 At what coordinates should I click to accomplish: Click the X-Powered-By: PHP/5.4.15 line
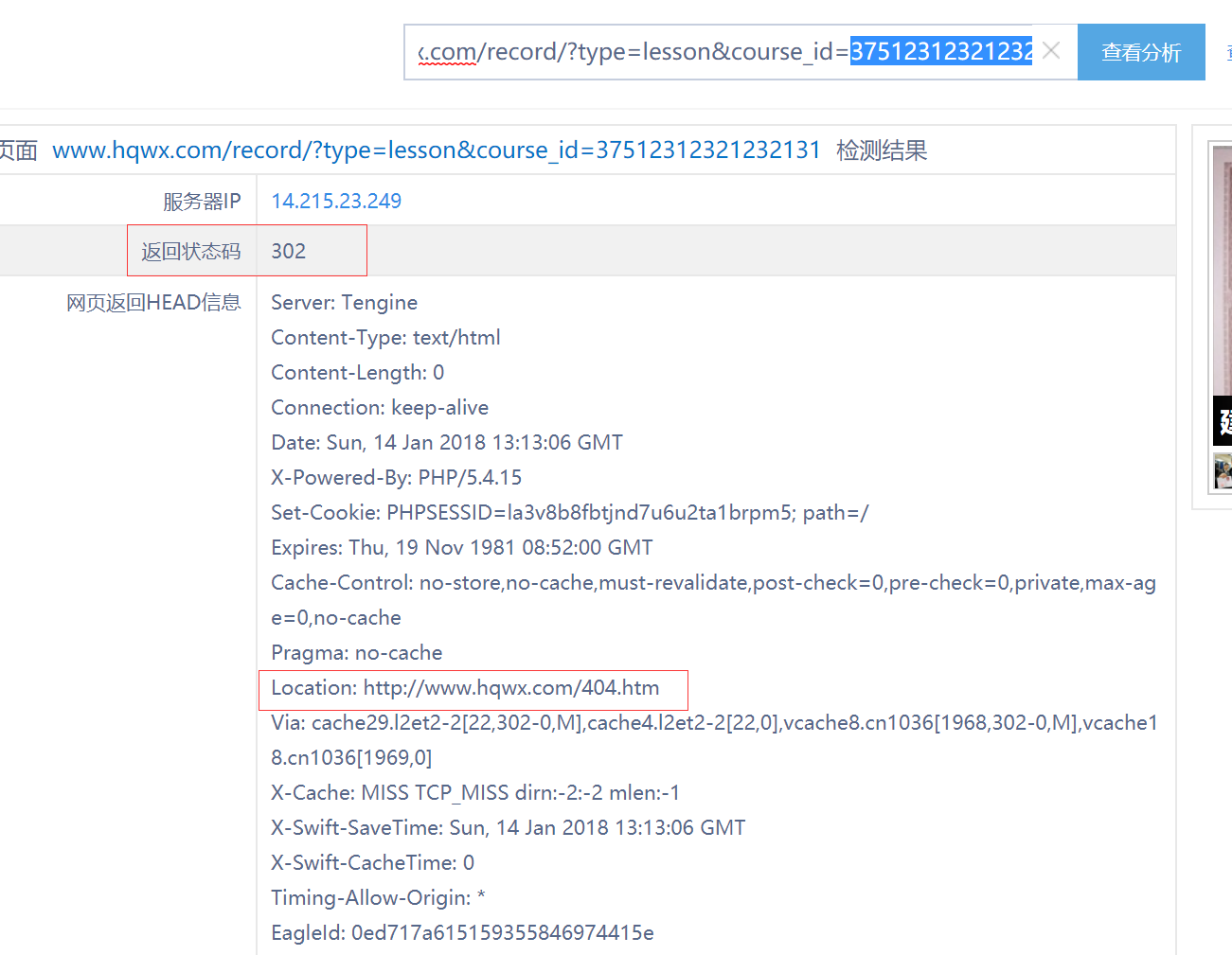(x=396, y=477)
